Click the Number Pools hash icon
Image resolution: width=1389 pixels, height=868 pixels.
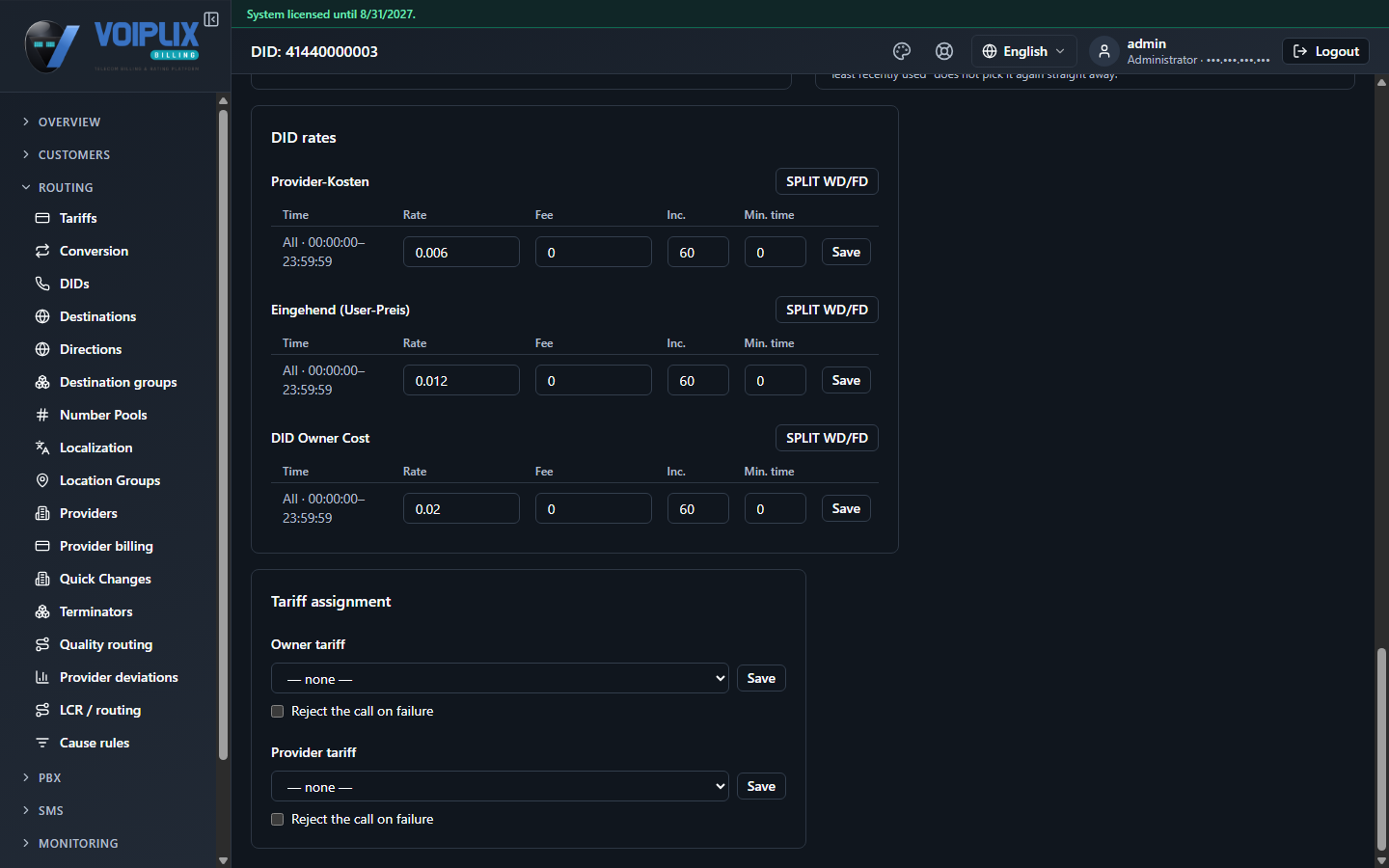42,415
